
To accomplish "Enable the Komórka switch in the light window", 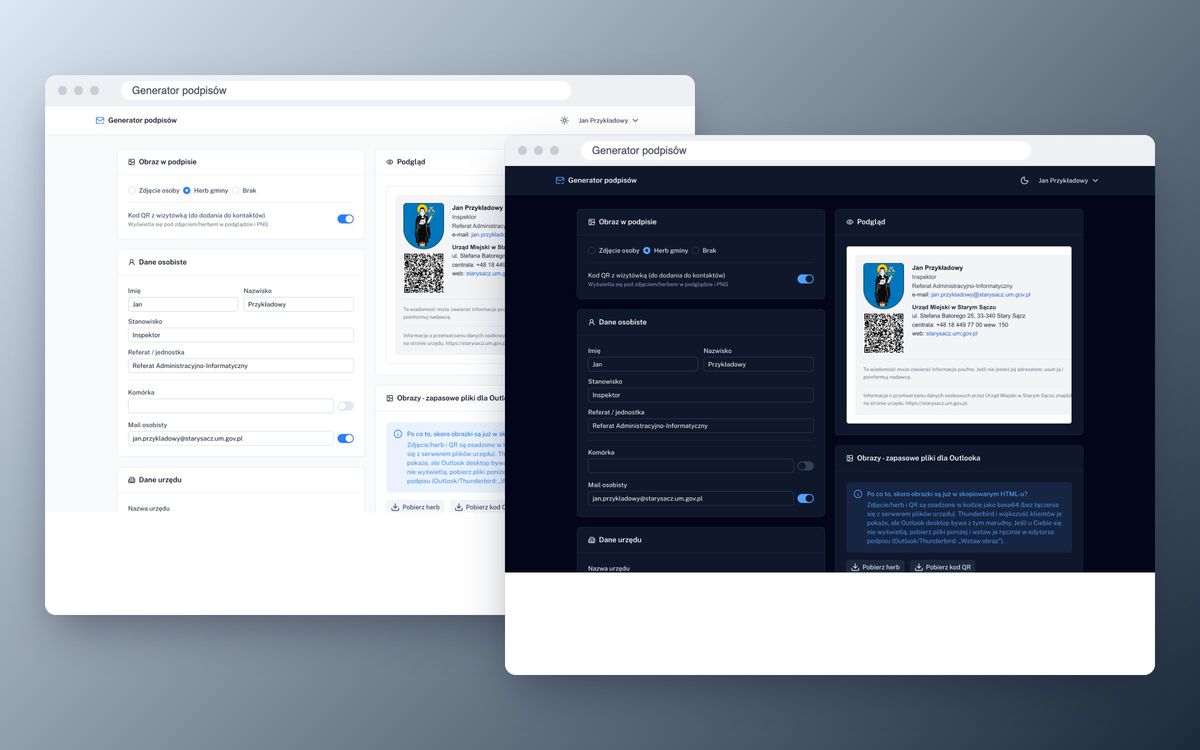I will pyautogui.click(x=345, y=406).
